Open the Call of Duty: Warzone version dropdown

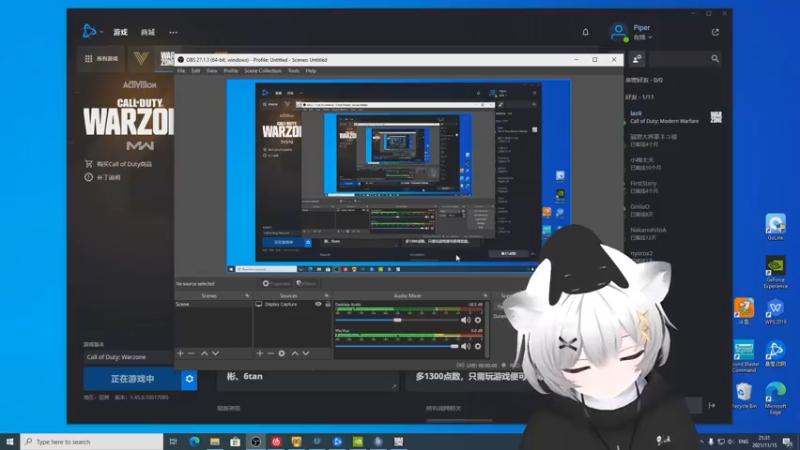128,357
